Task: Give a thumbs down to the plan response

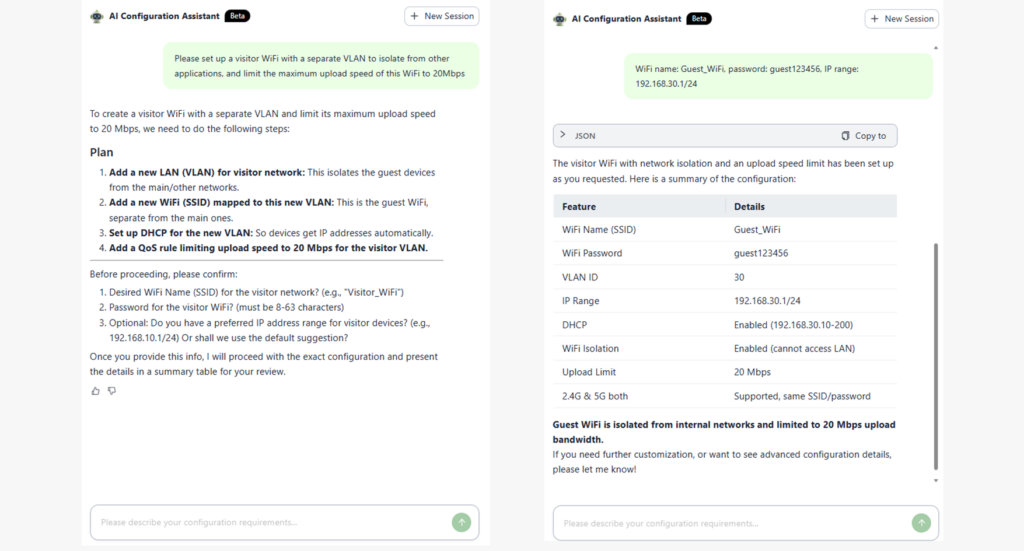Action: click(x=112, y=391)
